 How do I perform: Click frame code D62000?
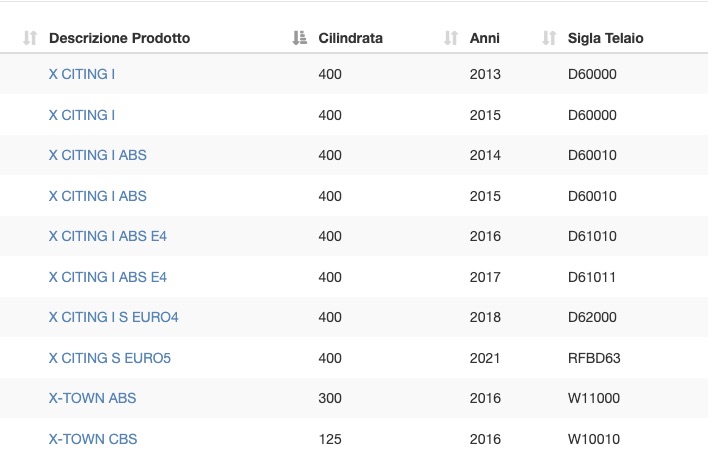tap(592, 317)
